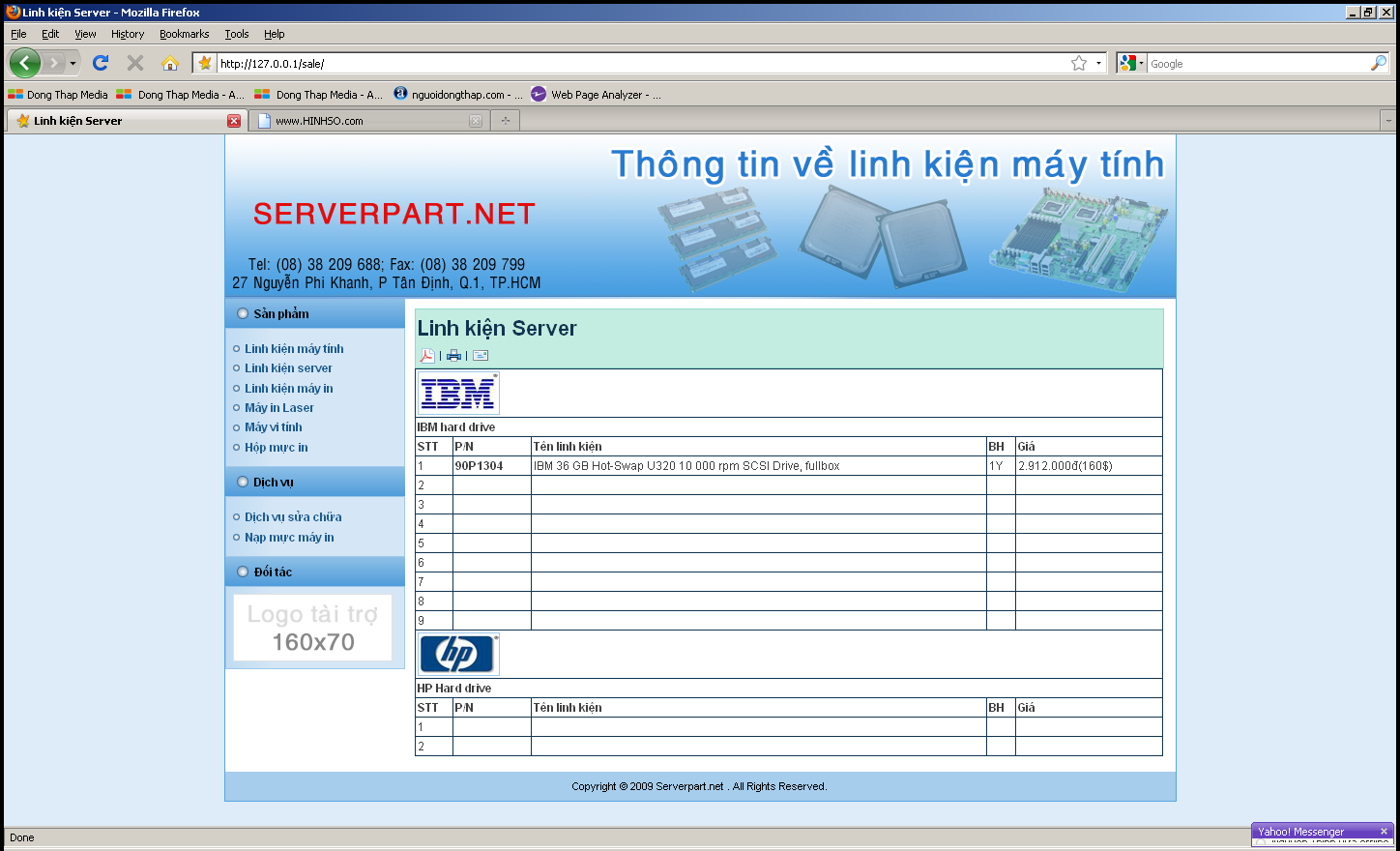
Task: Click the Linh kiện Server page heading
Action: click(x=497, y=329)
